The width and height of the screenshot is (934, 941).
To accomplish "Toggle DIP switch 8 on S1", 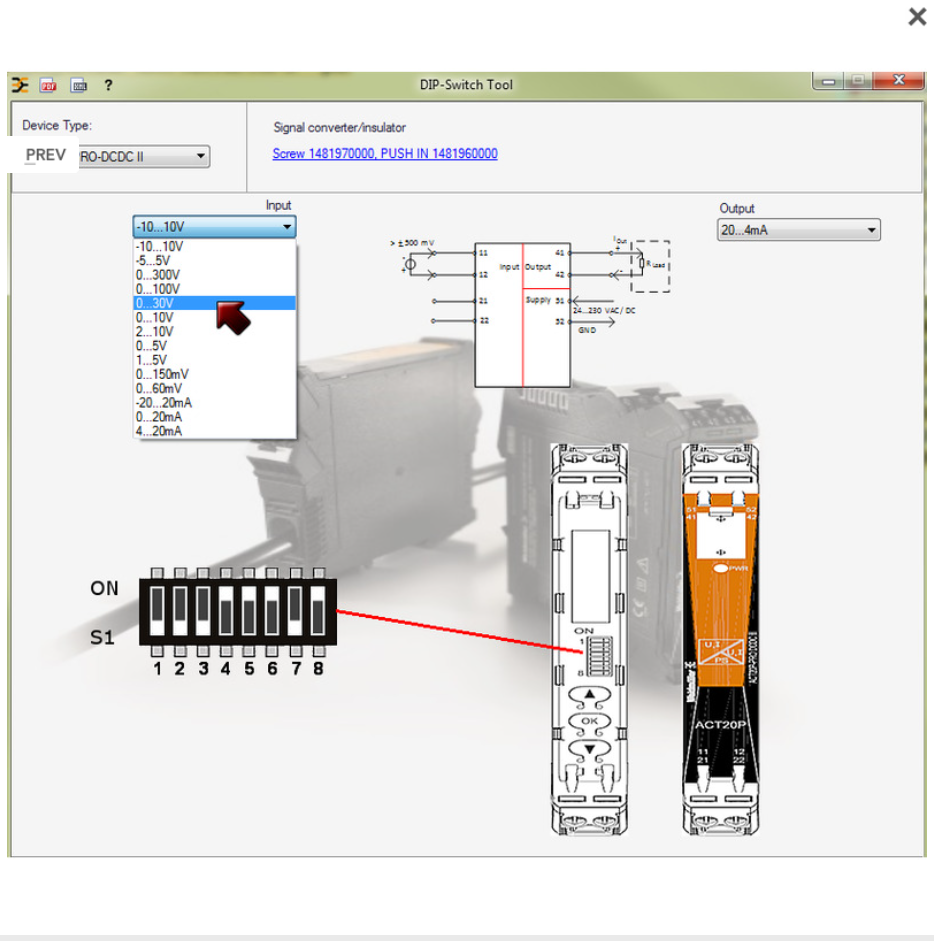I will (x=318, y=611).
